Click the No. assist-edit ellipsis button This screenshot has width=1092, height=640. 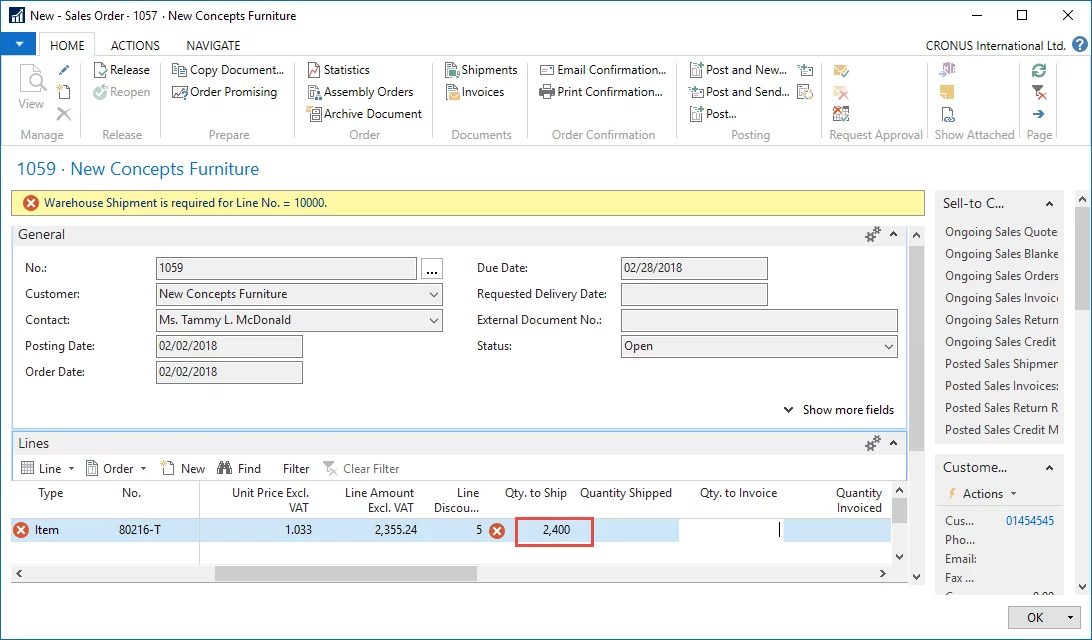(431, 269)
